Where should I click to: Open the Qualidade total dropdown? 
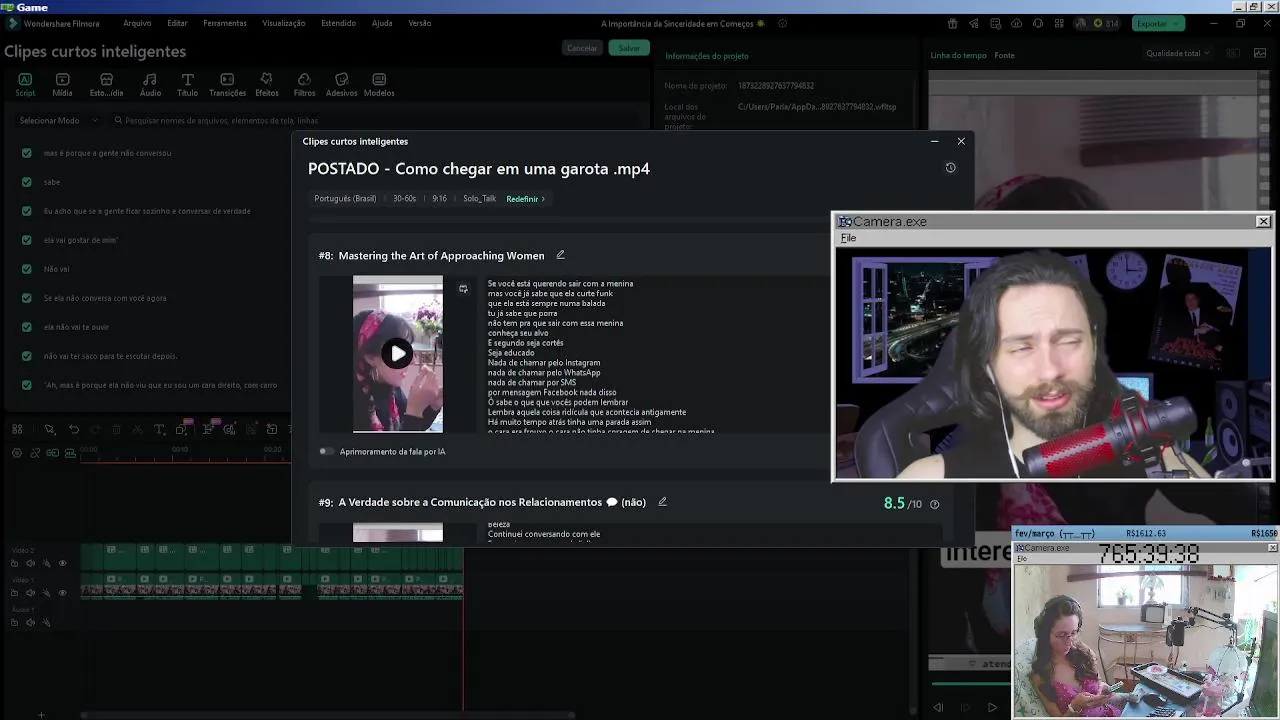point(1177,53)
